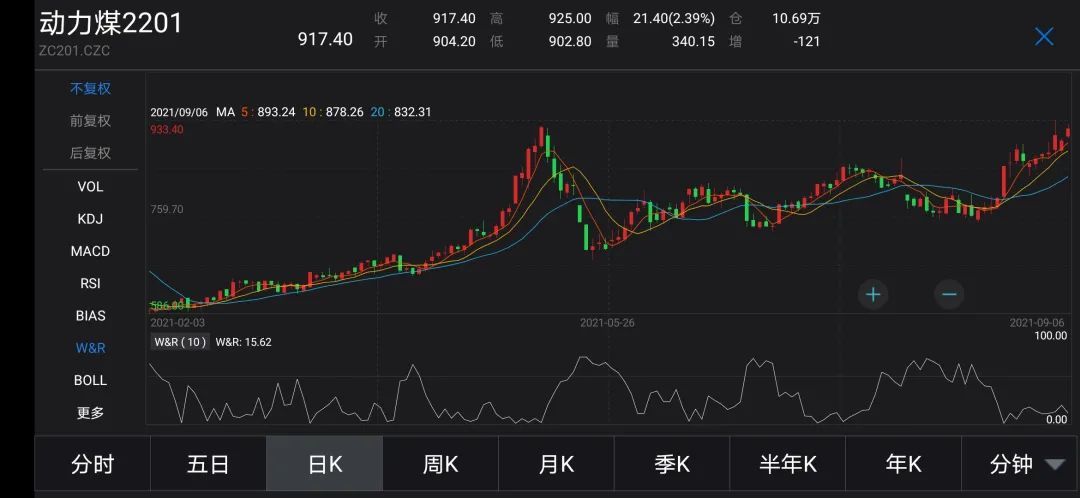
Task: Show the MACD indicator
Action: [90, 251]
